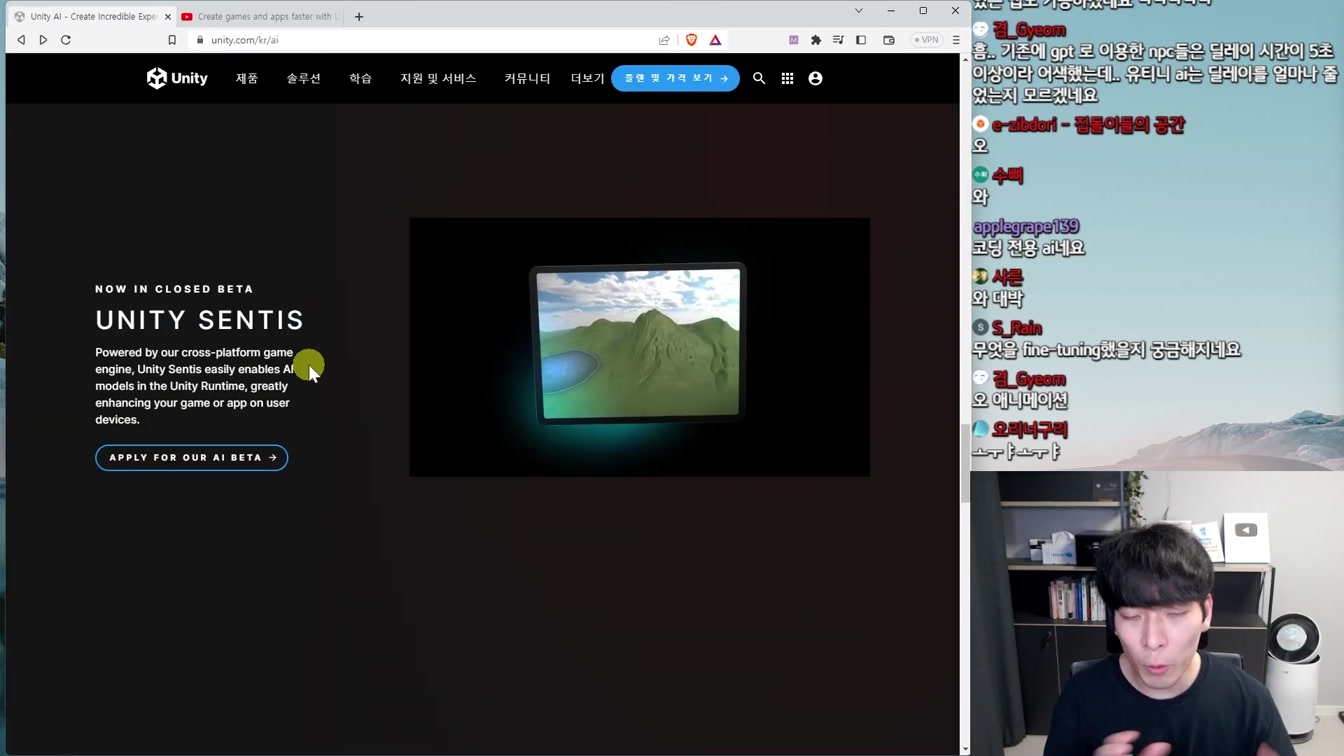Maximize the browser window

tap(923, 11)
